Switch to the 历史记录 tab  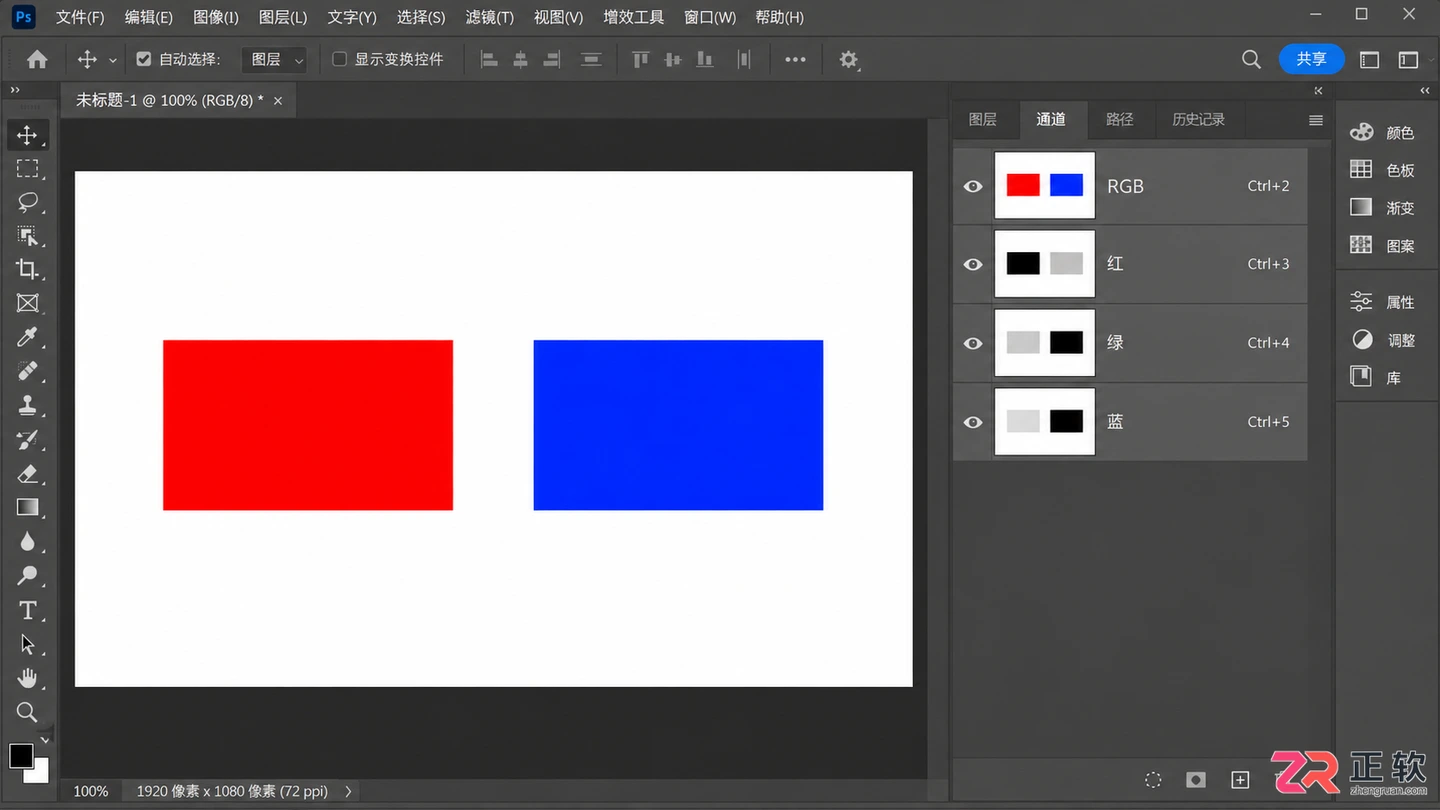(1198, 119)
